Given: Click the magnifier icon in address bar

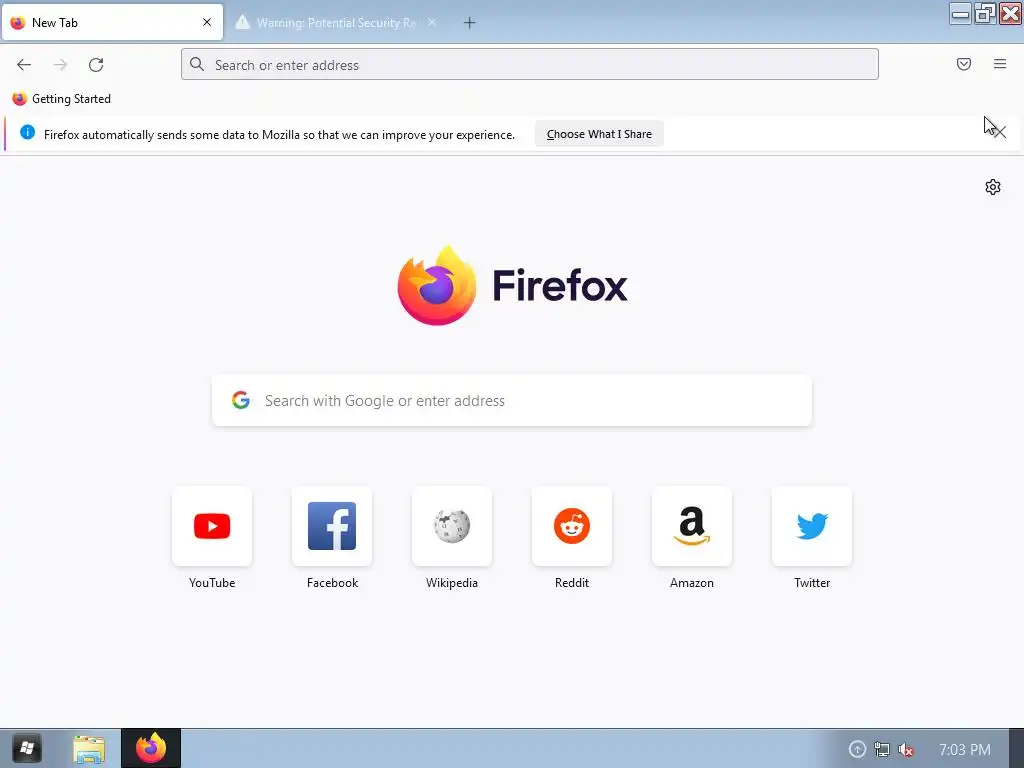Looking at the screenshot, I should [197, 64].
